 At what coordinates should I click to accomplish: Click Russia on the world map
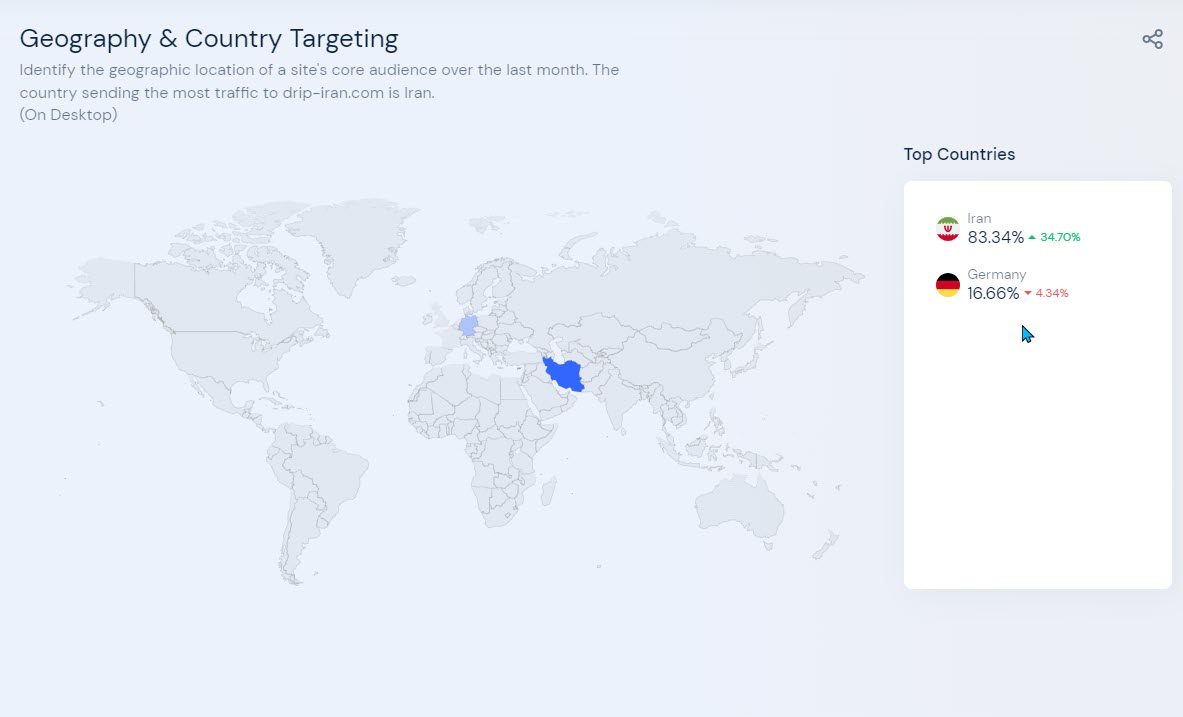[x=679, y=279]
